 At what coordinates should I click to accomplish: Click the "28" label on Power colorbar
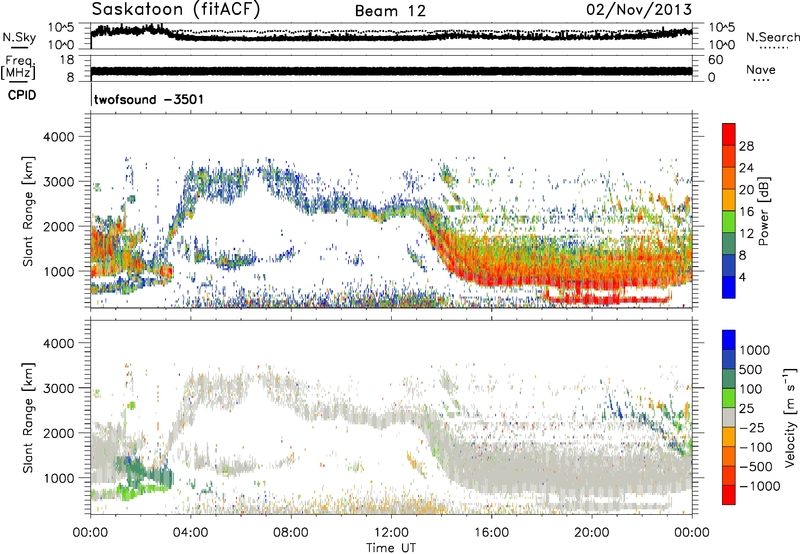746,146
